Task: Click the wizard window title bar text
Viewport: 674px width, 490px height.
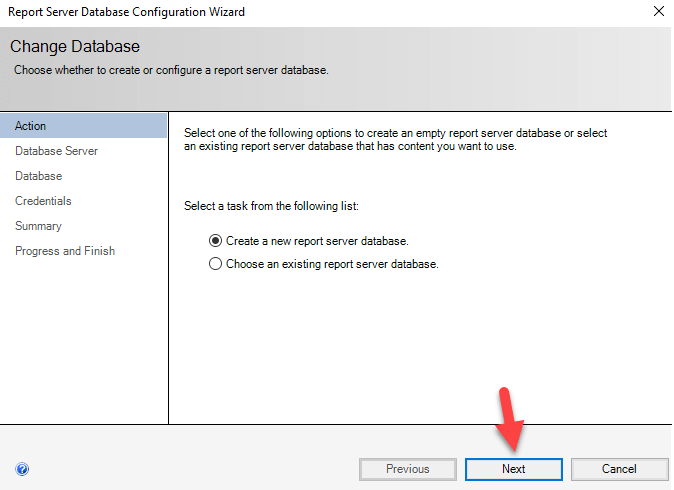Action: click(125, 12)
